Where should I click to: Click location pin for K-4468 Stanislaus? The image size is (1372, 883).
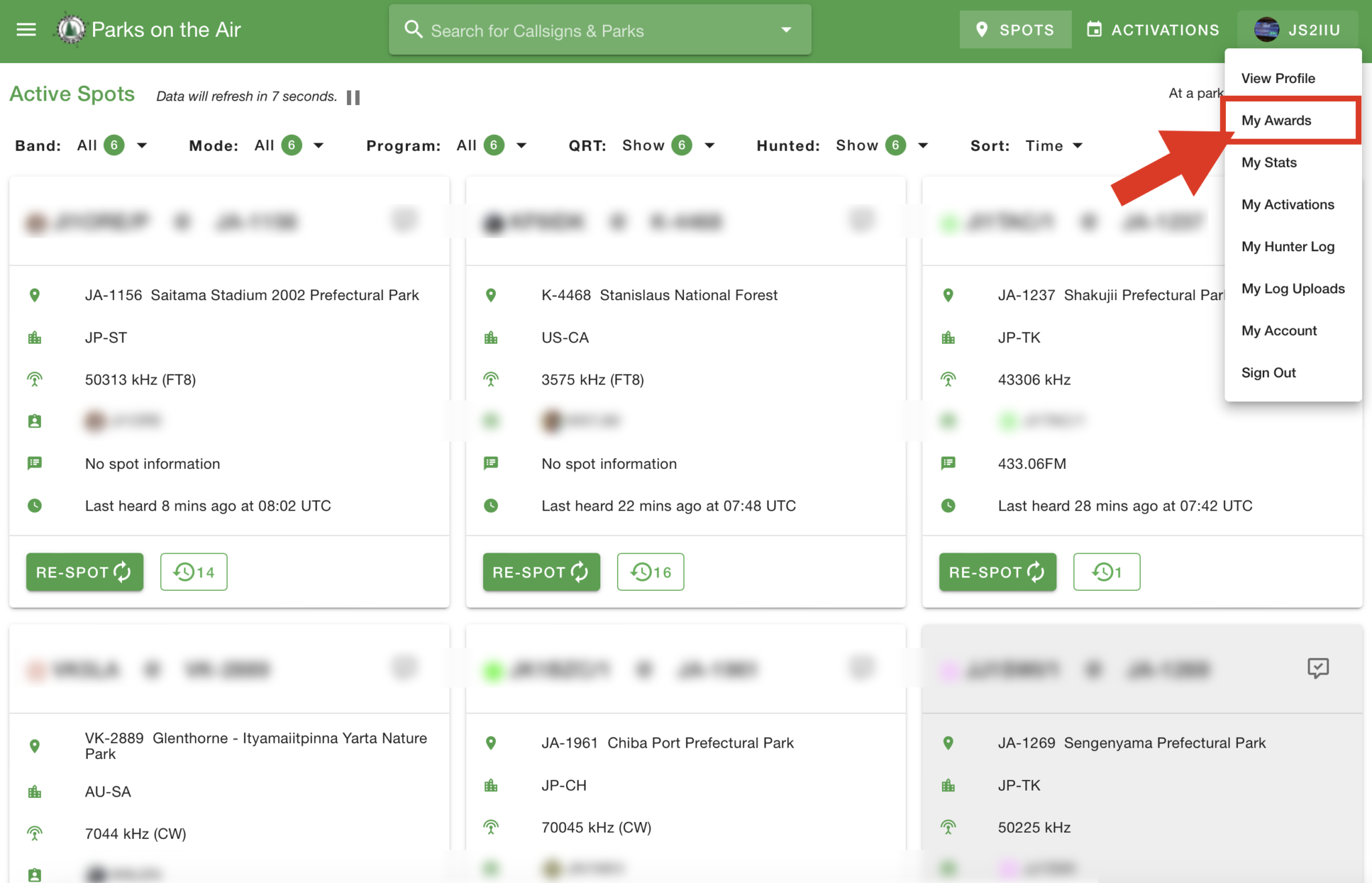491,295
